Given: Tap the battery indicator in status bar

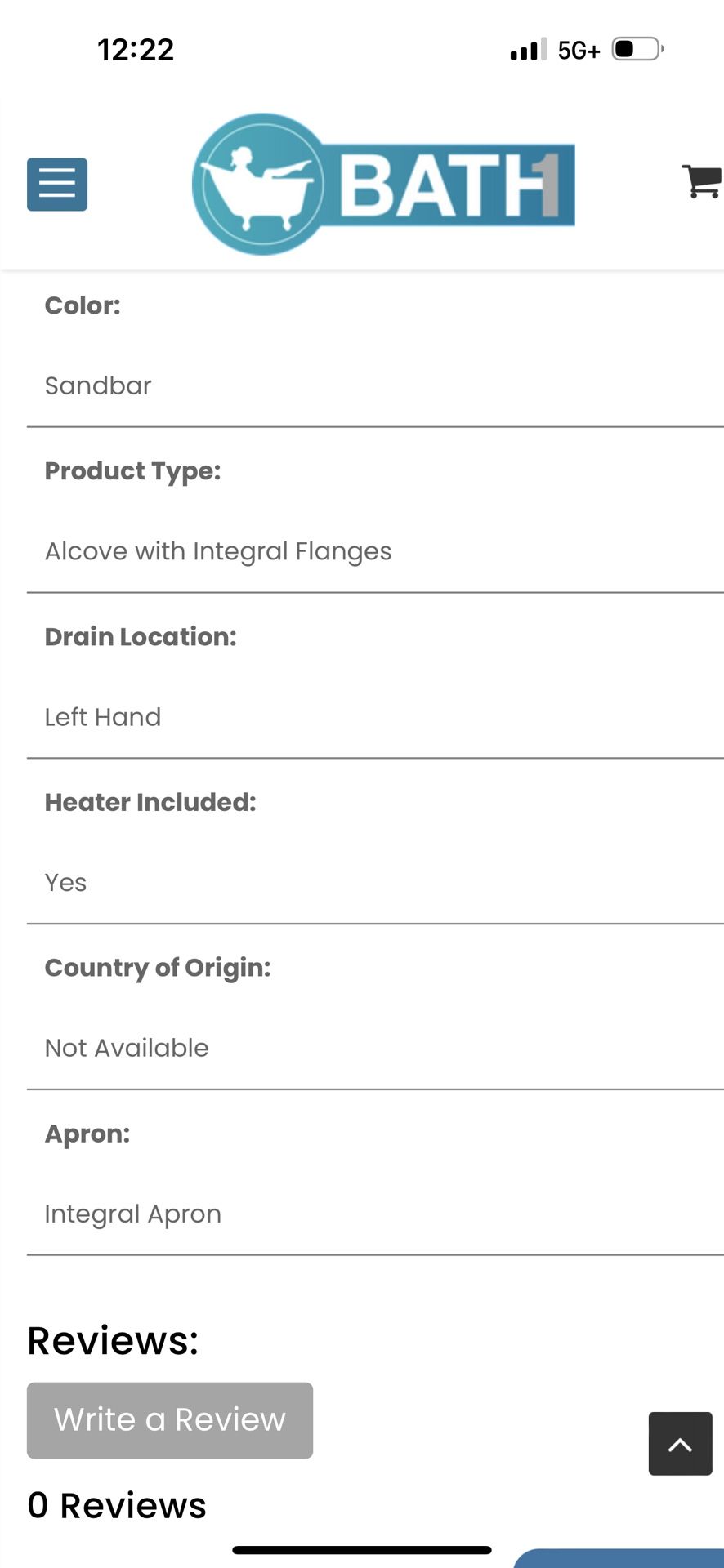Looking at the screenshot, I should coord(637,49).
